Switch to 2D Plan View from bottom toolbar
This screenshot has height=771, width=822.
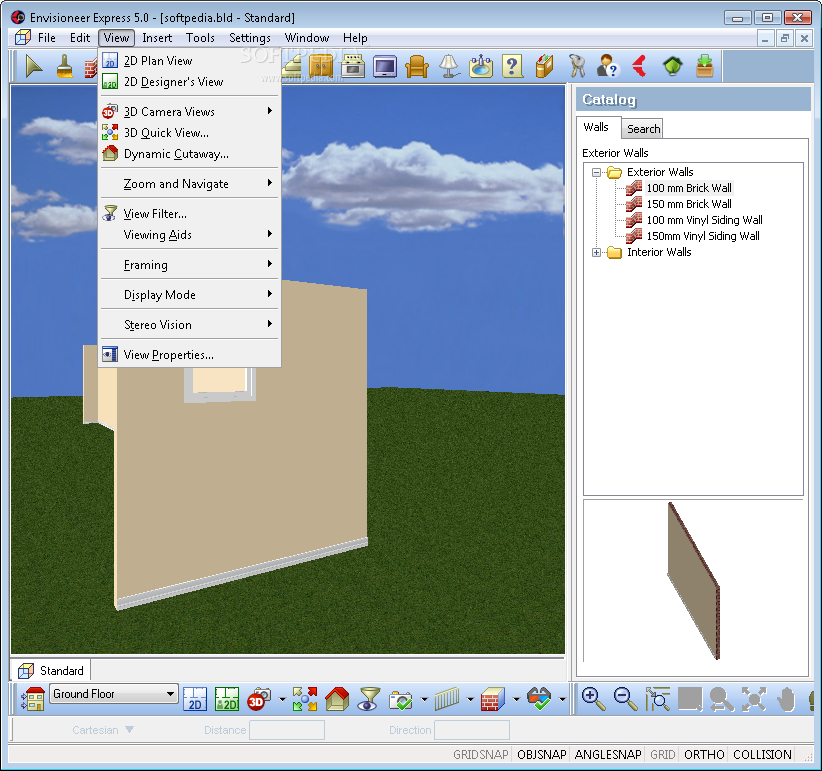point(195,699)
